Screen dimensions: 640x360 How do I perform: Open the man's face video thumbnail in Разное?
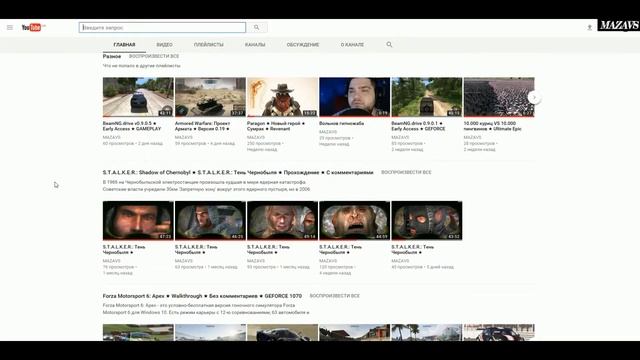coord(355,97)
